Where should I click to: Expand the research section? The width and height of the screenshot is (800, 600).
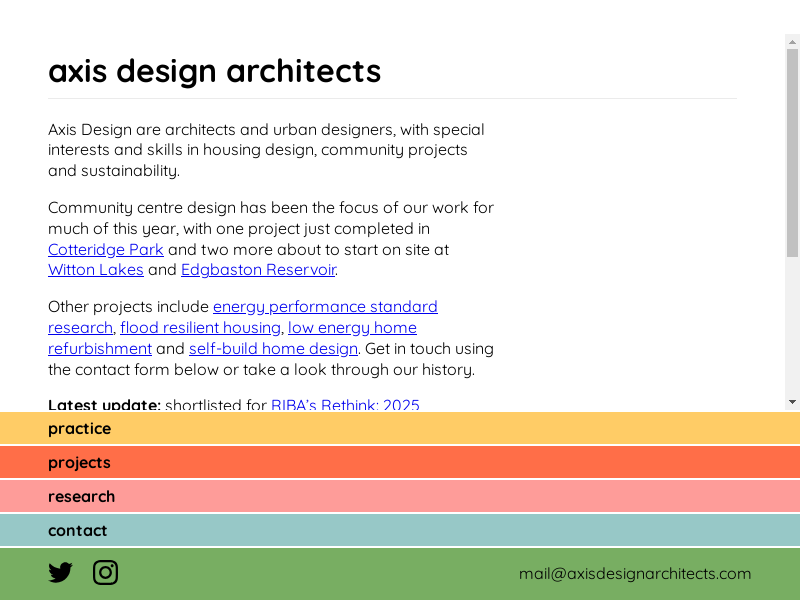[82, 497]
